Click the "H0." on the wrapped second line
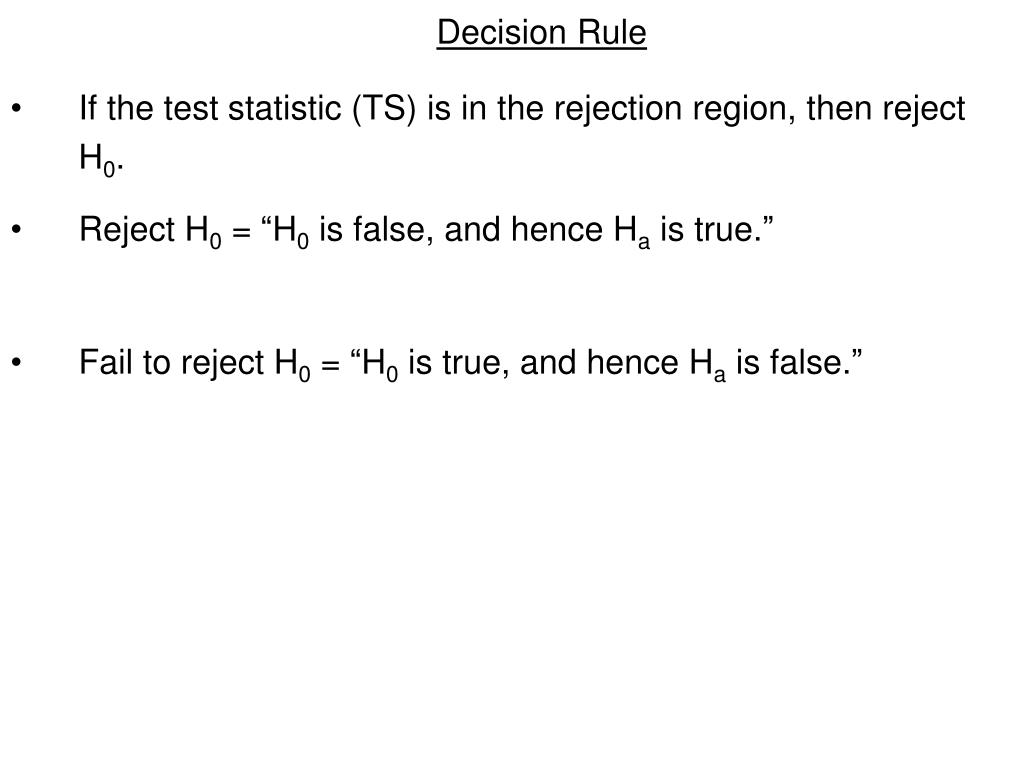The image size is (1024, 768). coord(102,159)
